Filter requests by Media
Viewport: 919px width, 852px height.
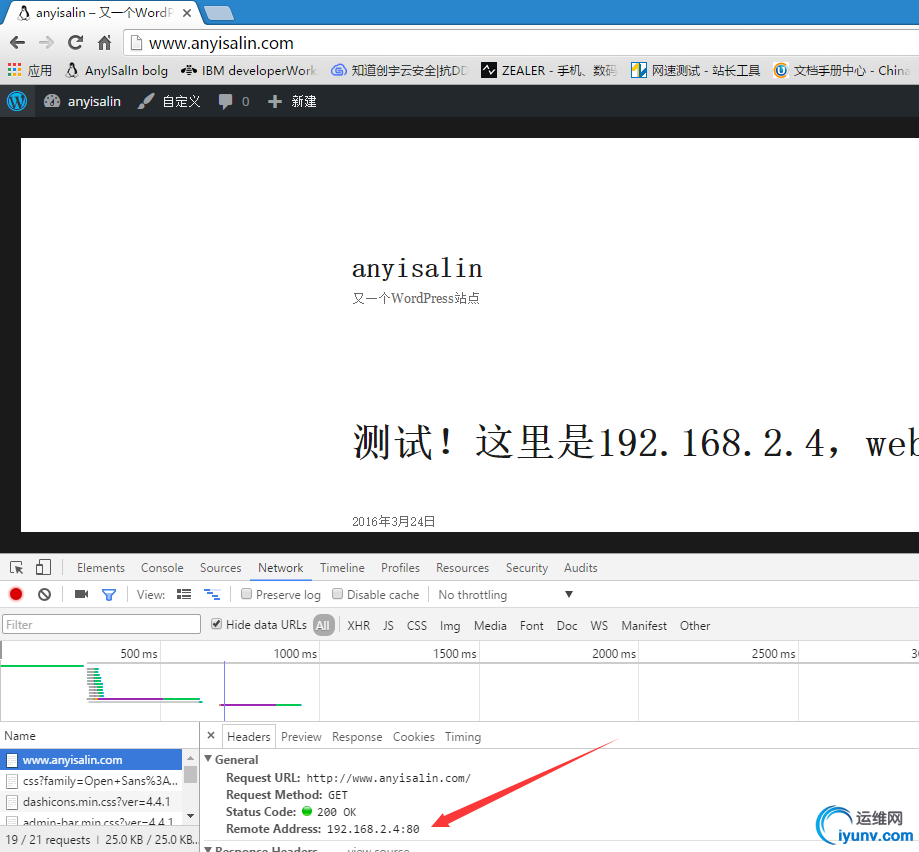coord(490,626)
